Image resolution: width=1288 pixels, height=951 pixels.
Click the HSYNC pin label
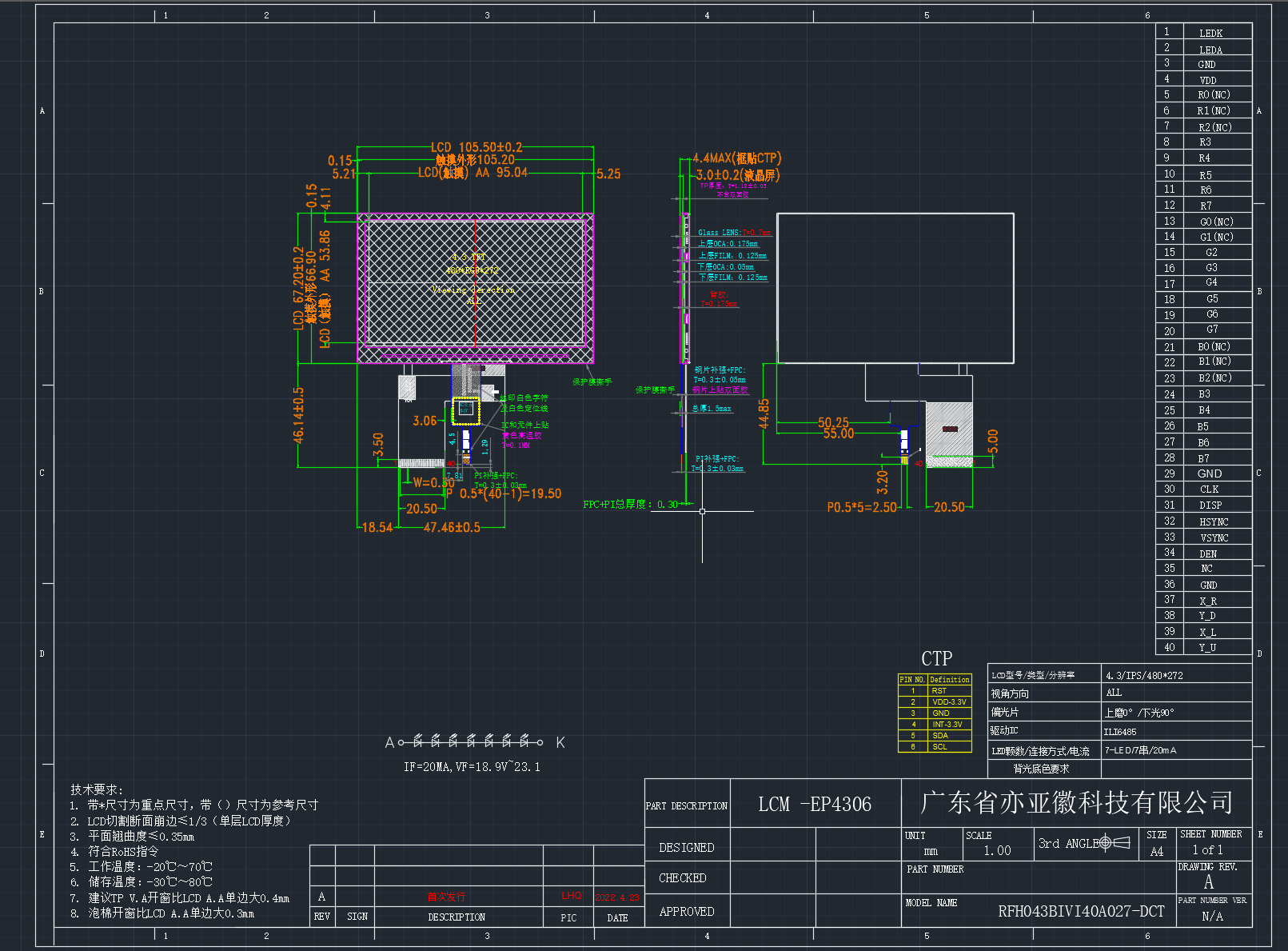tap(1214, 521)
